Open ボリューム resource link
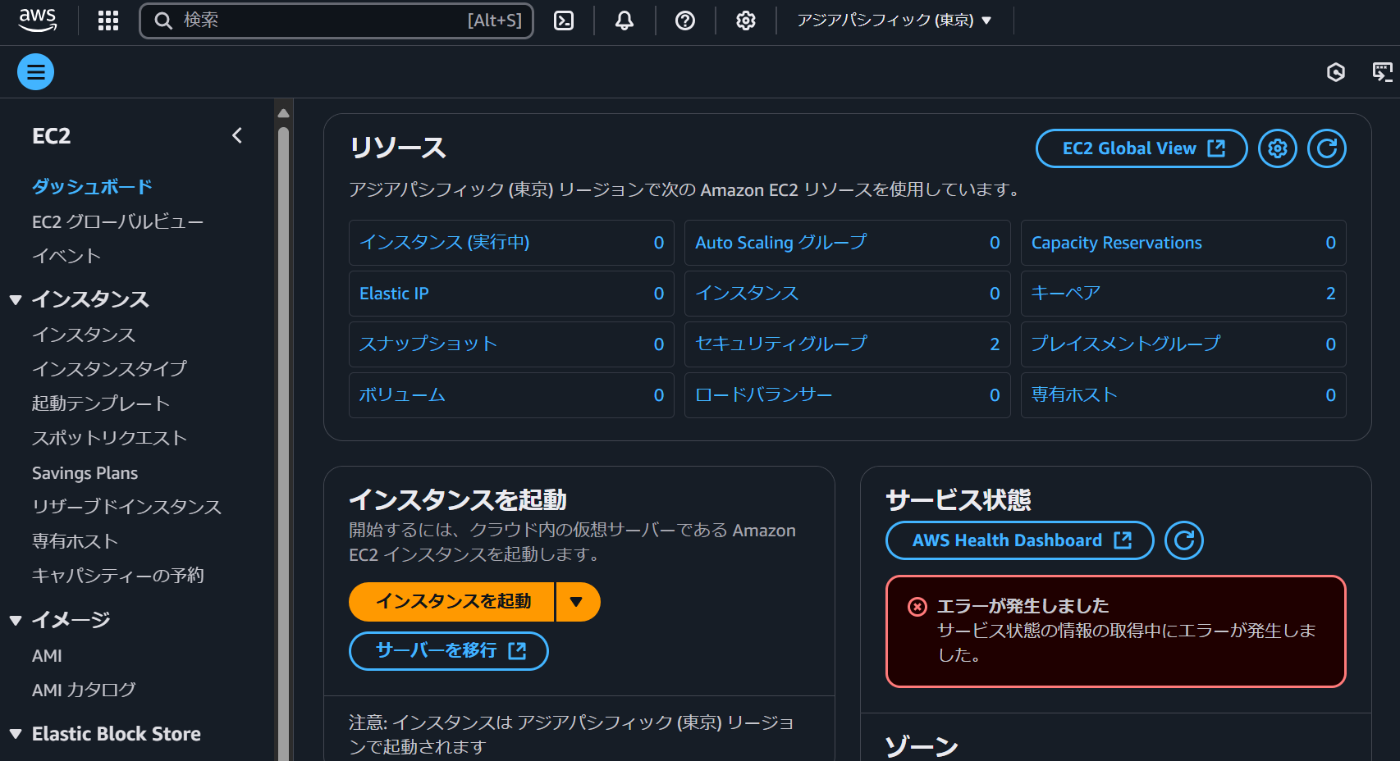This screenshot has height=761, width=1400. [x=402, y=395]
